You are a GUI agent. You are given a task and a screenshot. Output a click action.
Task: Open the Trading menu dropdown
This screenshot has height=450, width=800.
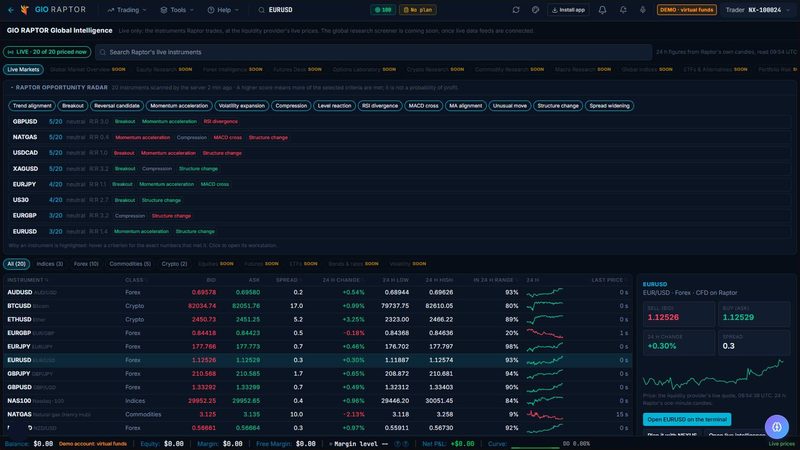(127, 10)
